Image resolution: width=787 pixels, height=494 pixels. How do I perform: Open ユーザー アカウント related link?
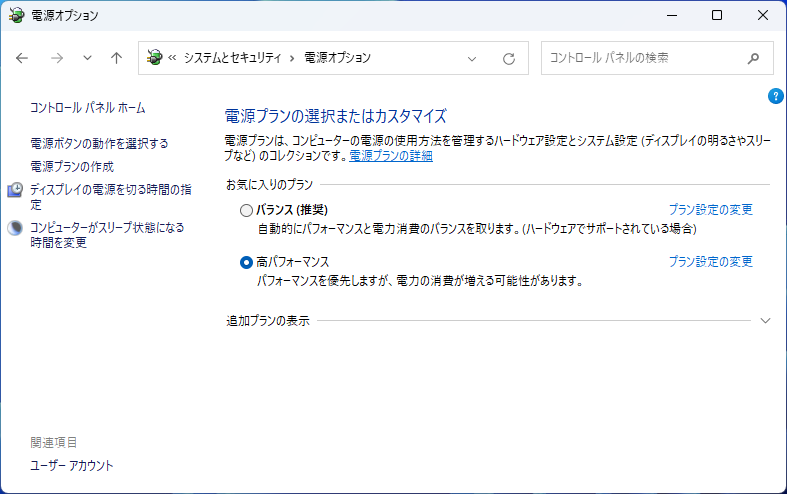(72, 465)
